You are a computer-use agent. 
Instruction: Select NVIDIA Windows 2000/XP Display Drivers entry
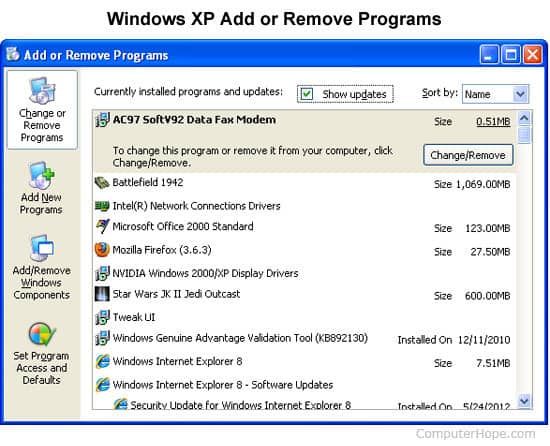[304, 273]
